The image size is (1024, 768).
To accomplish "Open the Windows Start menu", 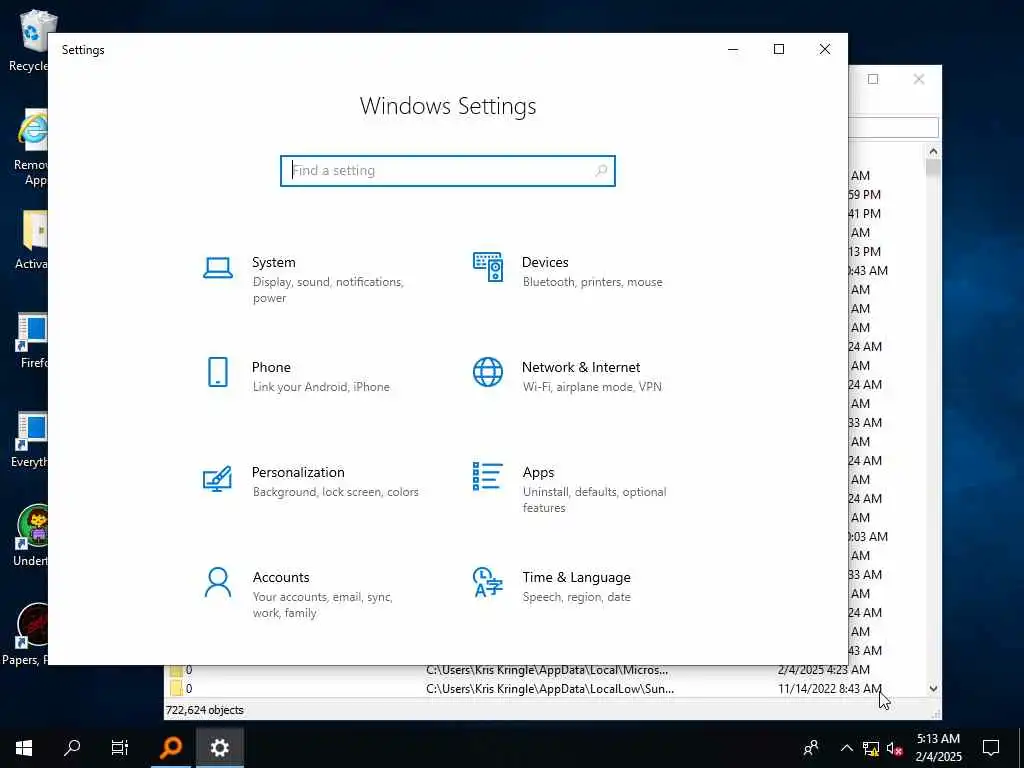I will point(24,748).
